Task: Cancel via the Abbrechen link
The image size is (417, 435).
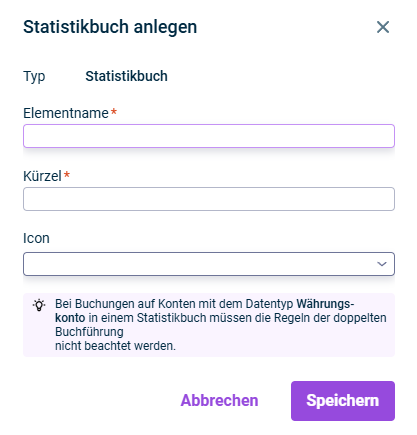Action: point(219,401)
